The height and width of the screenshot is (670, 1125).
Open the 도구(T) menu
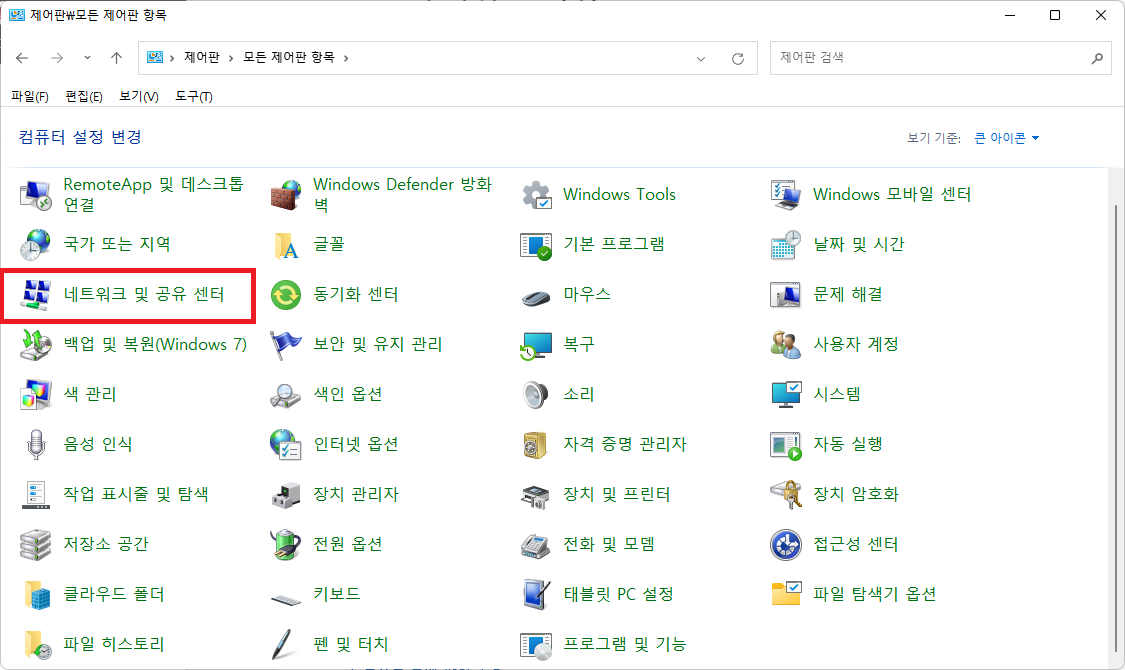(194, 96)
